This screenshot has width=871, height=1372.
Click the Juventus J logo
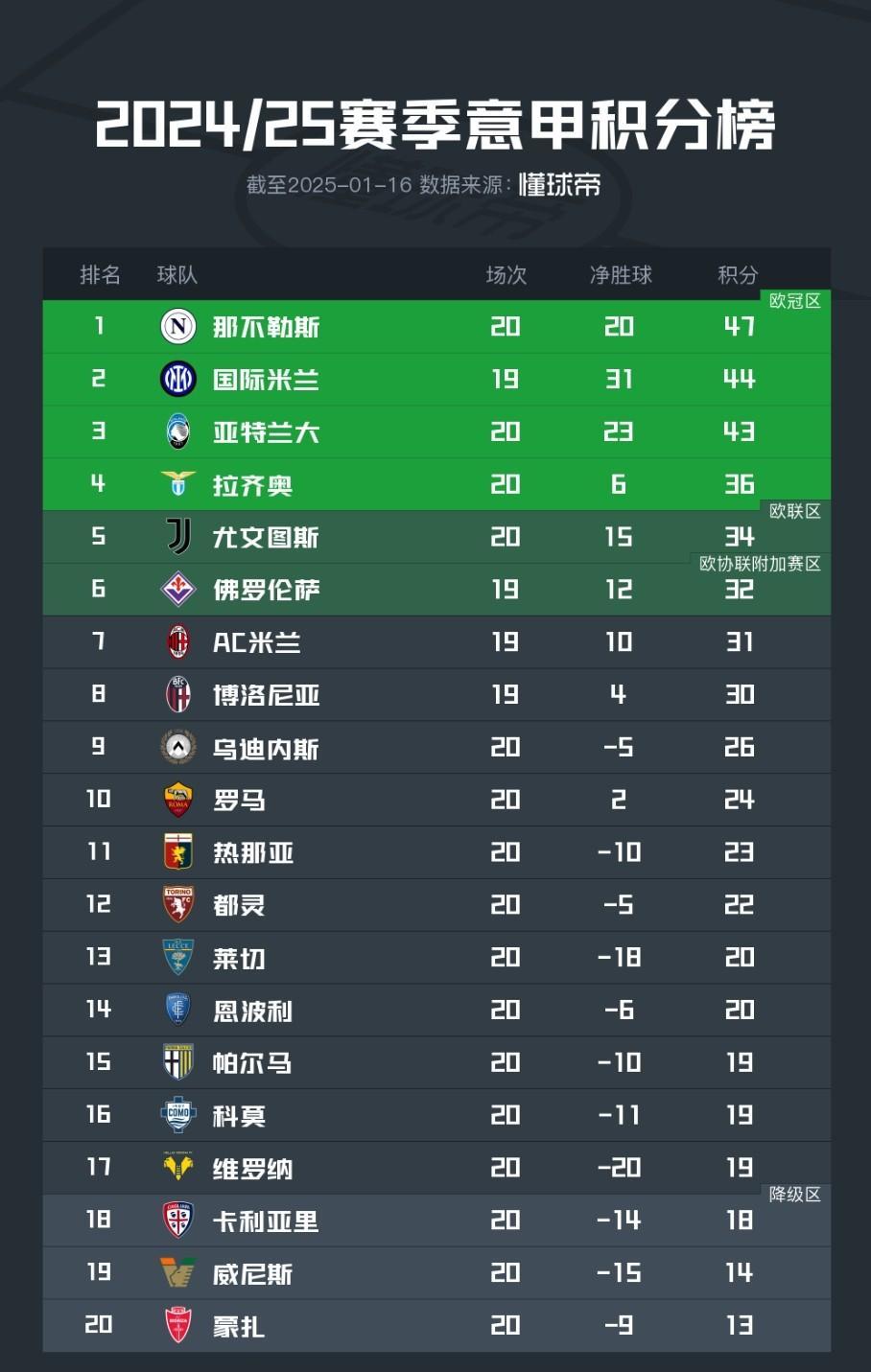(178, 537)
